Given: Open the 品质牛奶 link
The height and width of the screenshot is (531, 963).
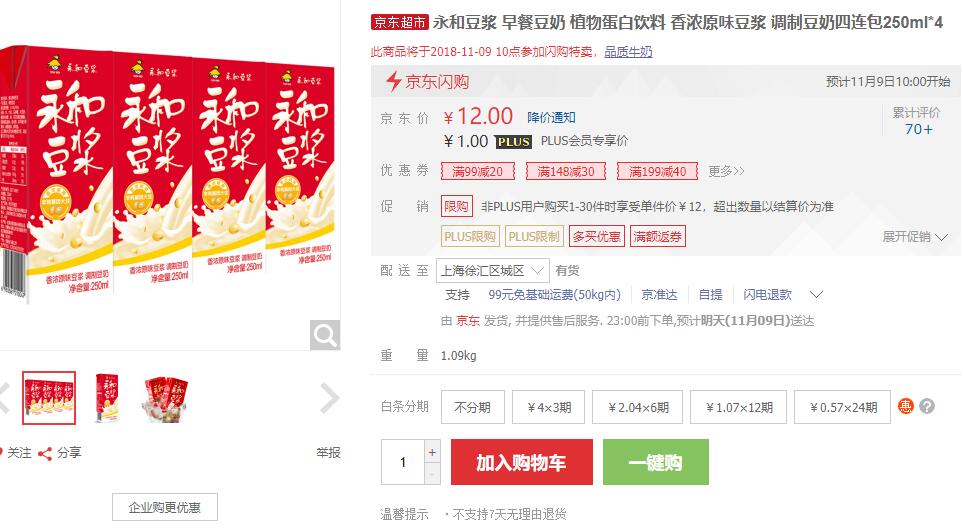Looking at the screenshot, I should 628,52.
